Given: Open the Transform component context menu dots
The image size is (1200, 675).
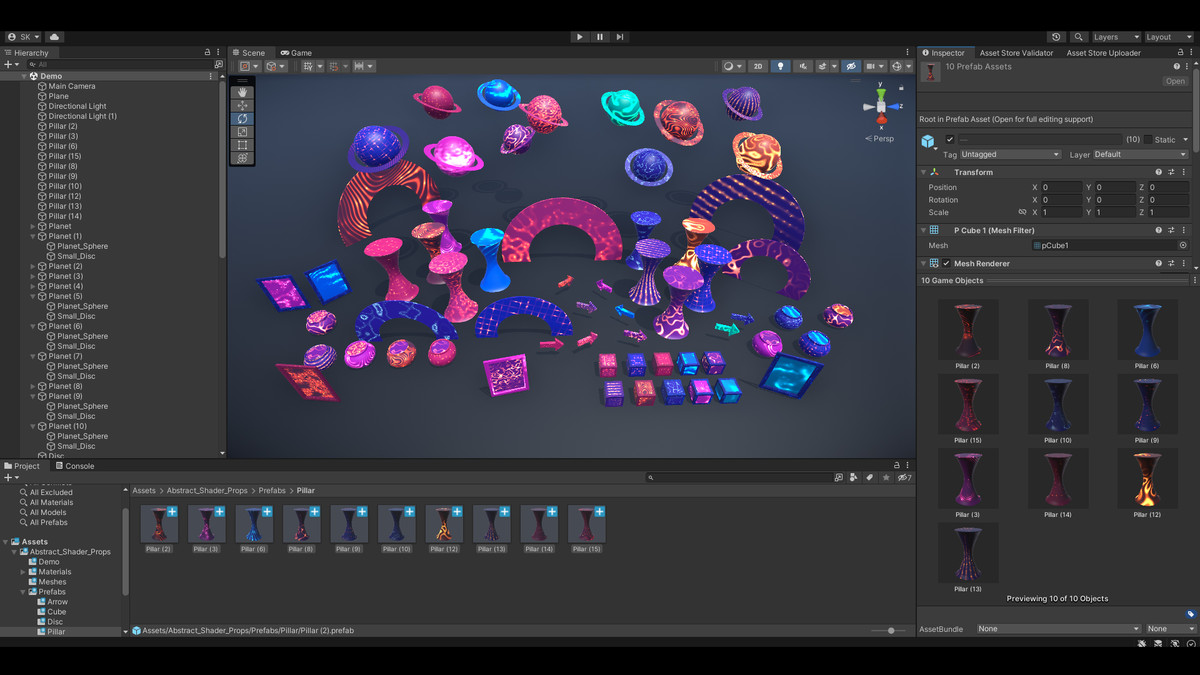Looking at the screenshot, I should (1184, 171).
